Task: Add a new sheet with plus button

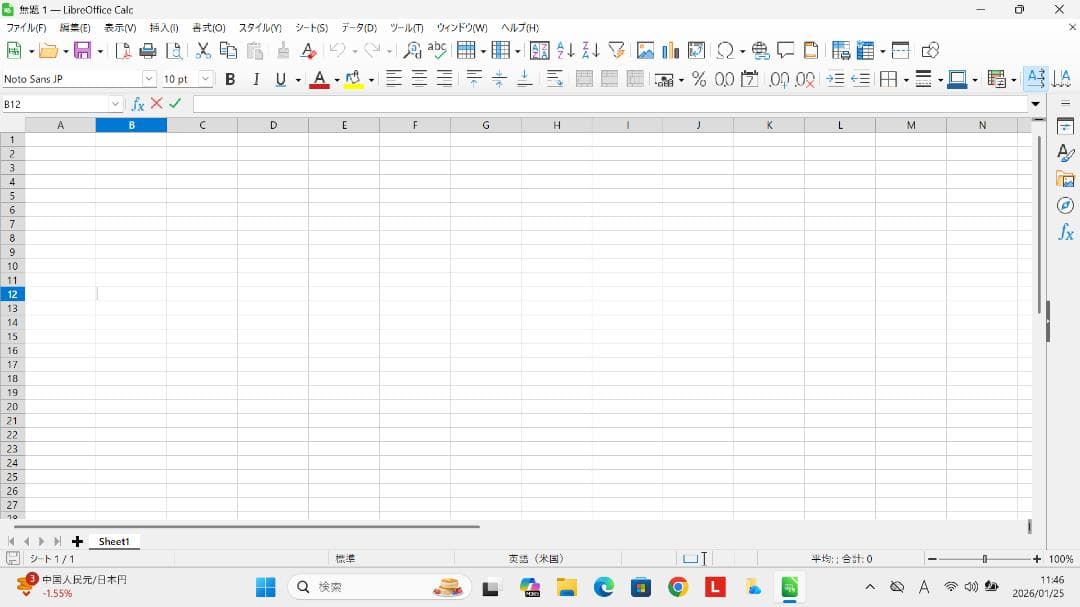Action: (x=77, y=541)
